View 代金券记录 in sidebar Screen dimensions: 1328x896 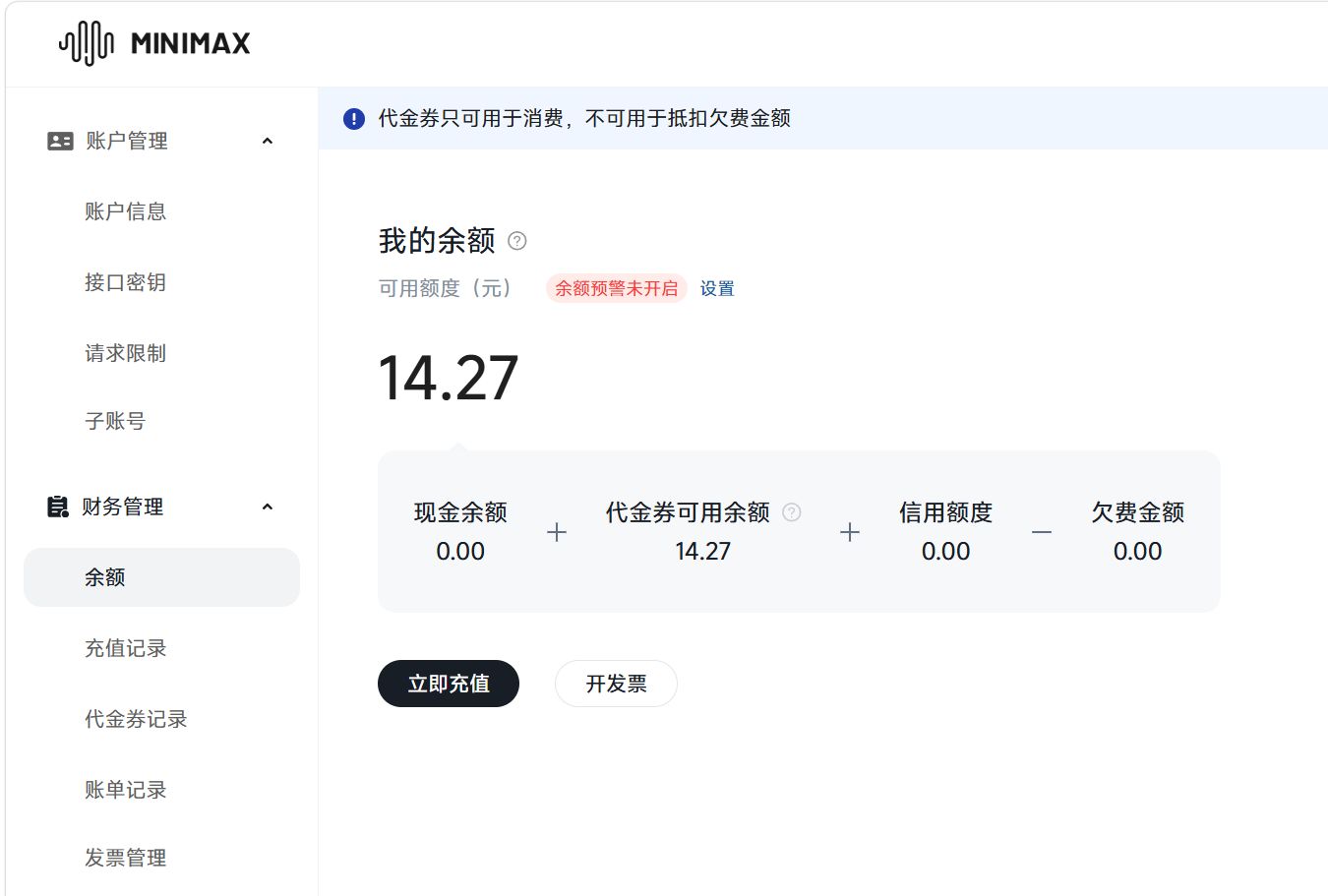[136, 719]
